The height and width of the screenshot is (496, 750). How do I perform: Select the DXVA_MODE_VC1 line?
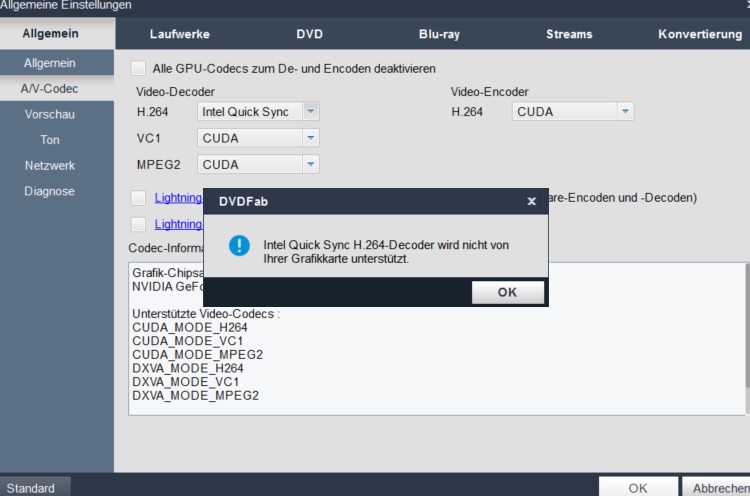(186, 382)
